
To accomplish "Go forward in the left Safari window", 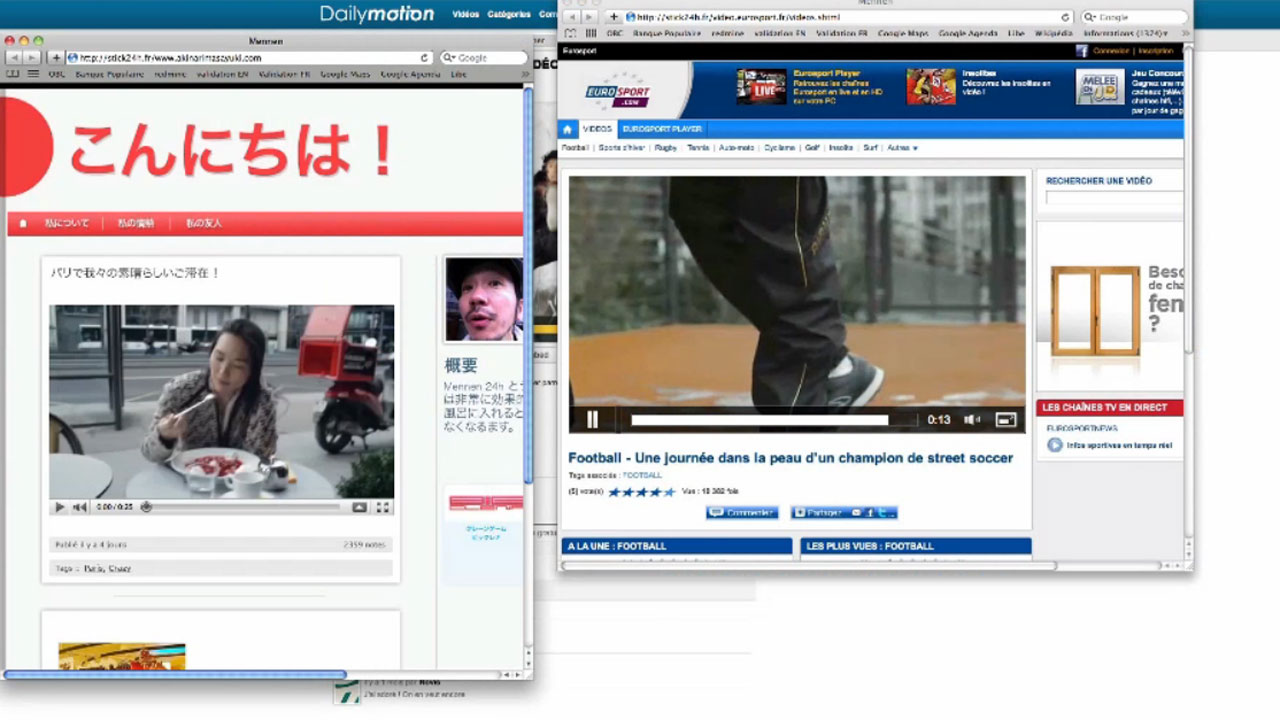I will 32,58.
